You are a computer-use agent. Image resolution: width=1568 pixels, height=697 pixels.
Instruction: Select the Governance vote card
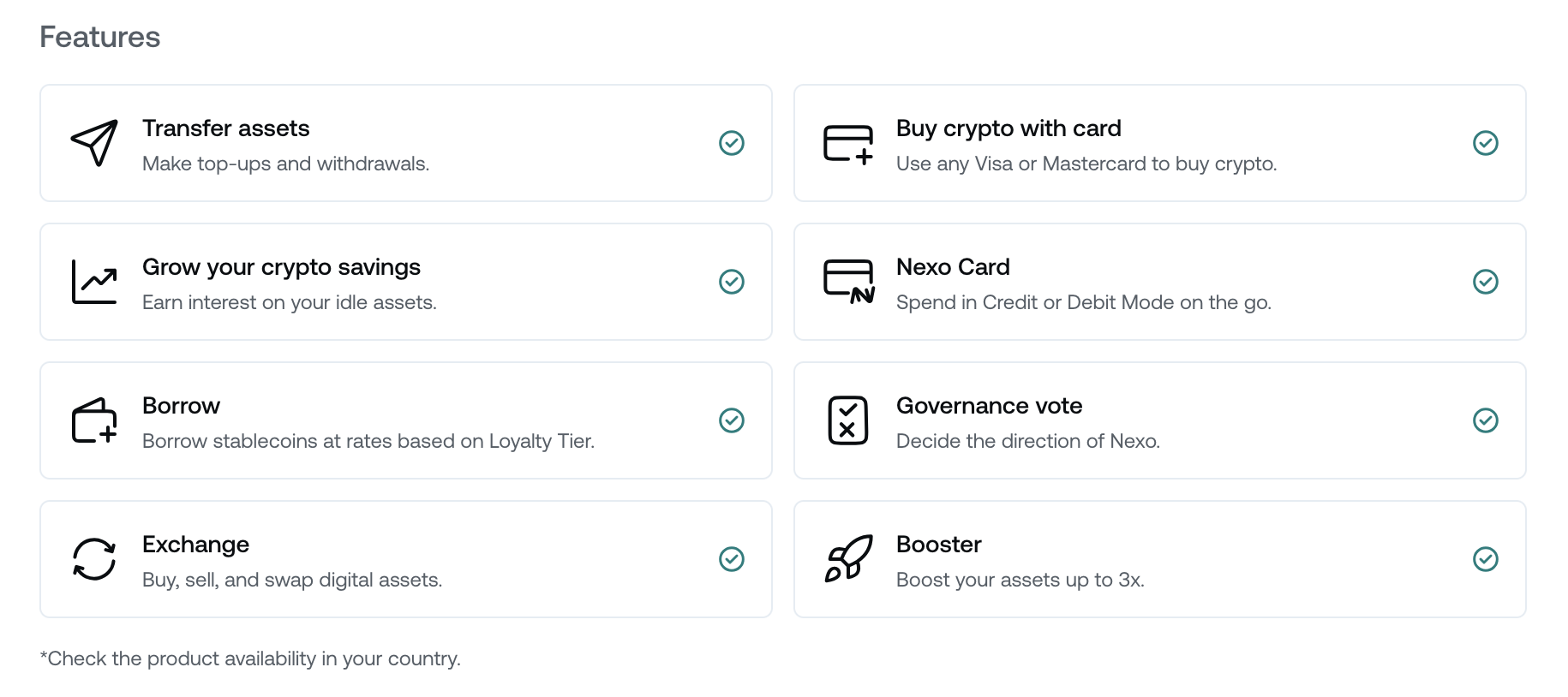click(1160, 420)
